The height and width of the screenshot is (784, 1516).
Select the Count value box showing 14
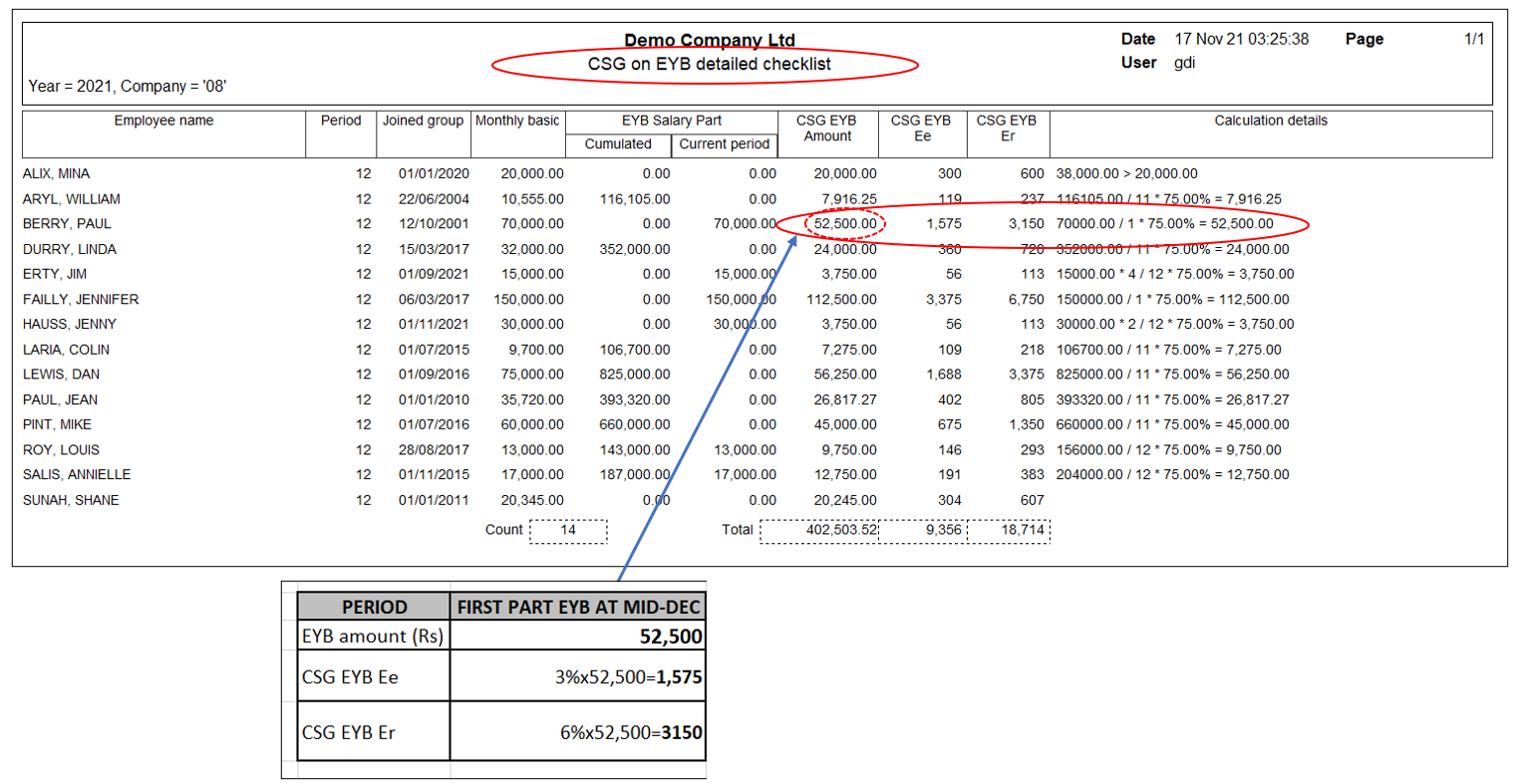[x=568, y=530]
